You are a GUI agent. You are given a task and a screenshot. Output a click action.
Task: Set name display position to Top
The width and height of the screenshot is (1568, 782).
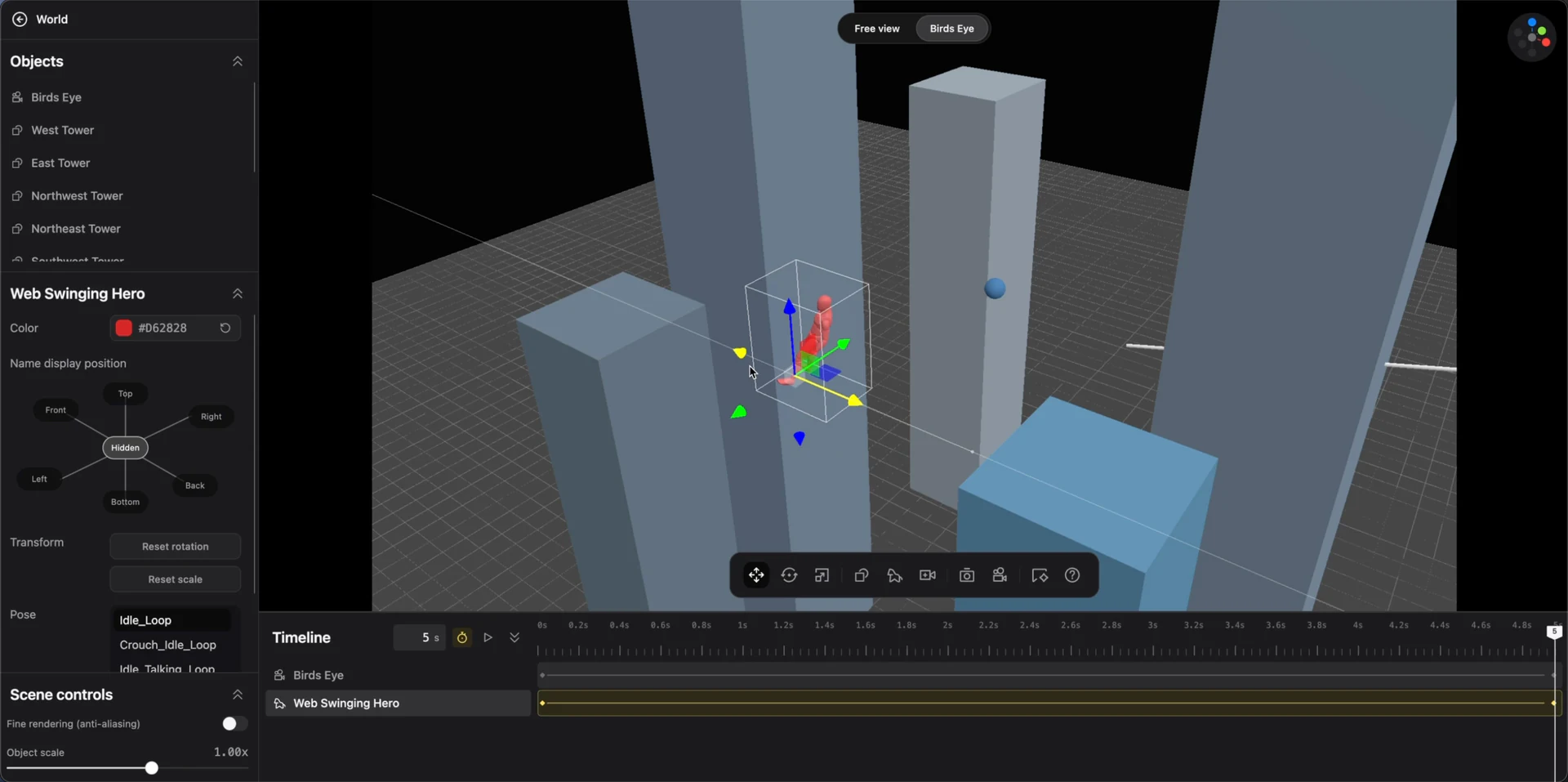click(125, 394)
